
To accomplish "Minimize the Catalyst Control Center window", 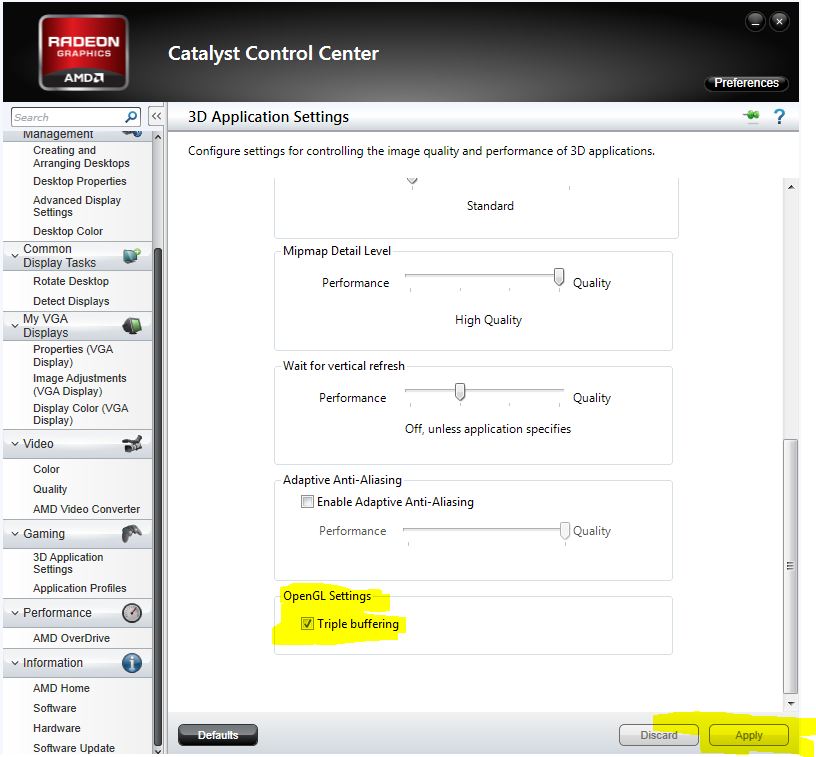I will click(755, 22).
